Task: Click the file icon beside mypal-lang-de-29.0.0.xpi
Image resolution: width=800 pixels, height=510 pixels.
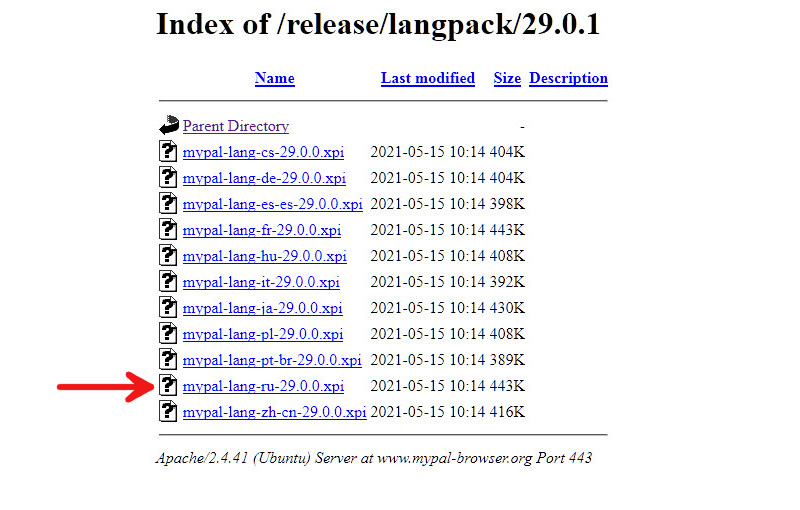Action: coord(168,177)
